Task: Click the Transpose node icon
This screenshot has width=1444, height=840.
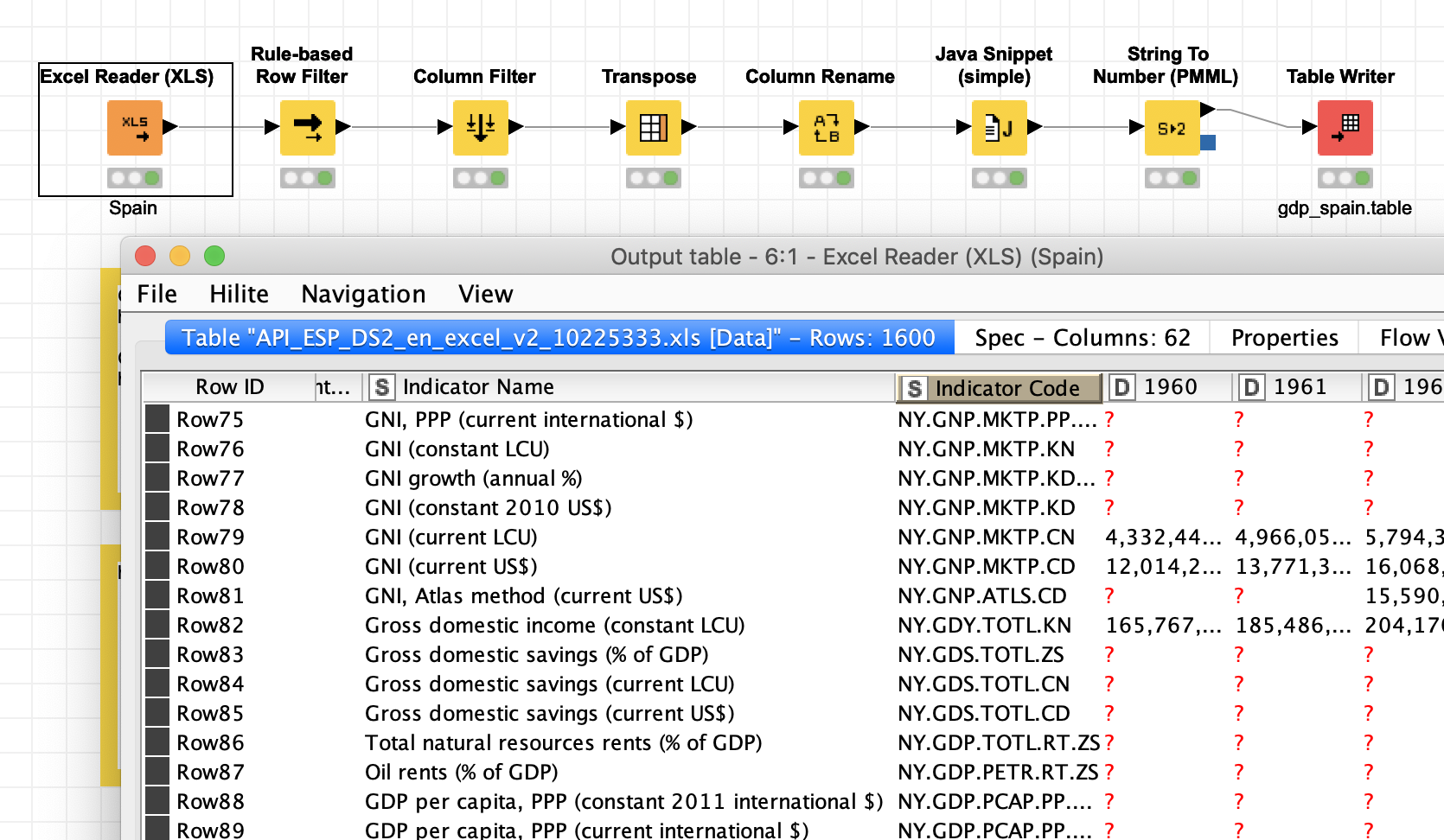Action: [653, 128]
